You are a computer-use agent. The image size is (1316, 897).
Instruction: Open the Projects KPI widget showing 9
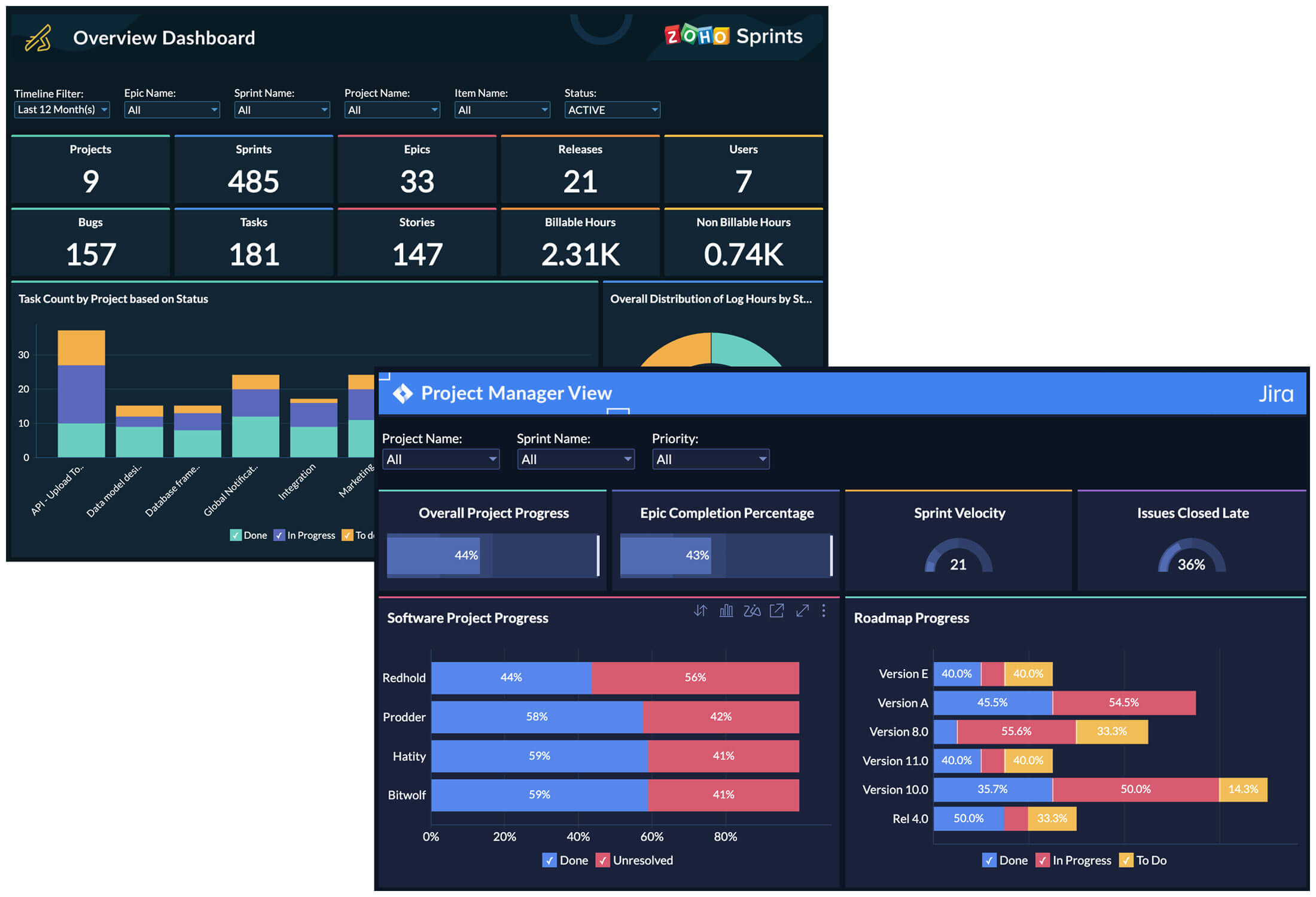coord(90,169)
